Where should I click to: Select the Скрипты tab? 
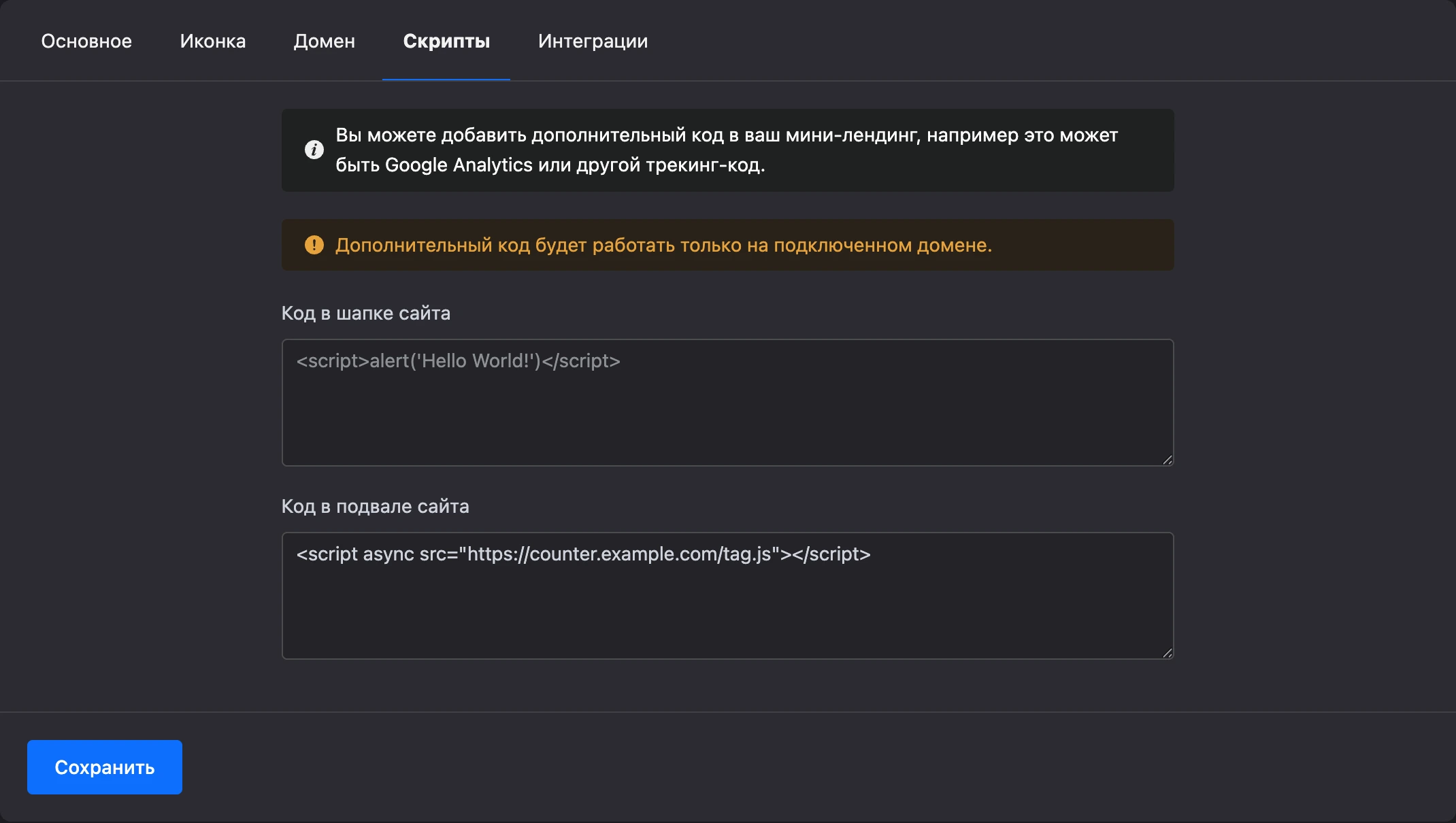(446, 41)
